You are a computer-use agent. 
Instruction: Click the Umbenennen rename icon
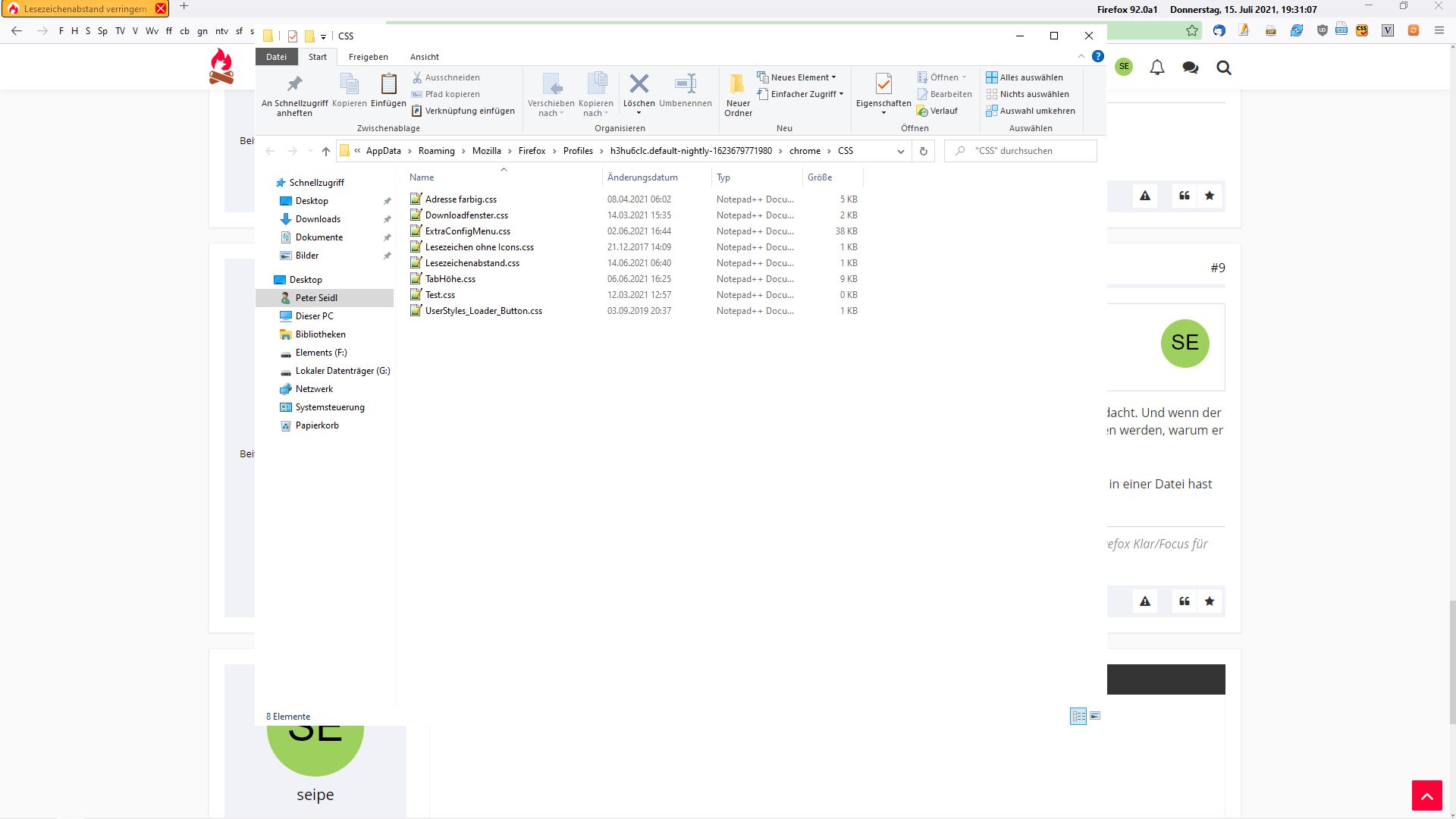(x=685, y=84)
